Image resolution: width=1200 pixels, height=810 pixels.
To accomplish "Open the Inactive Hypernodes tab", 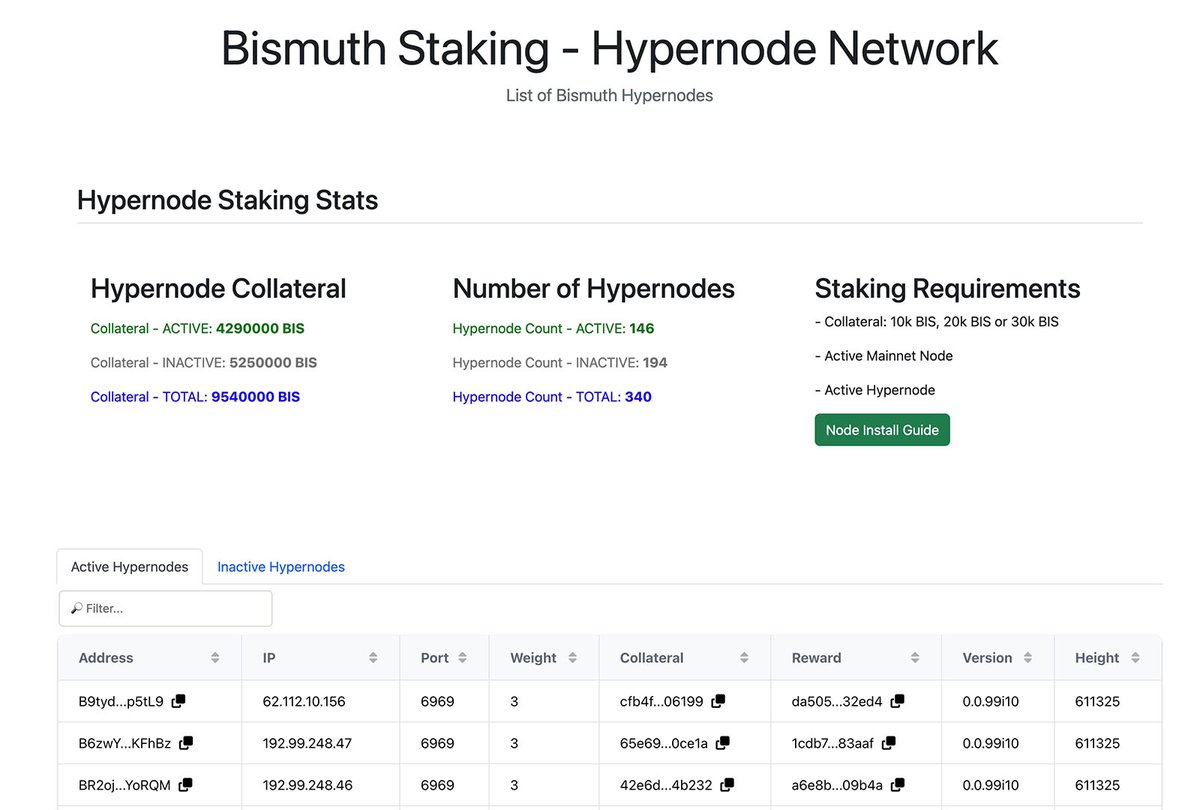I will pyautogui.click(x=281, y=567).
